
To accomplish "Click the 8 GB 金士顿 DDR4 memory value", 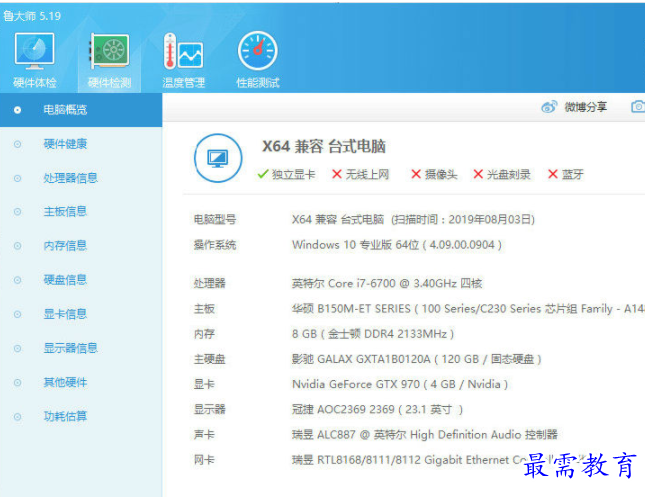I will pyautogui.click(x=373, y=334).
